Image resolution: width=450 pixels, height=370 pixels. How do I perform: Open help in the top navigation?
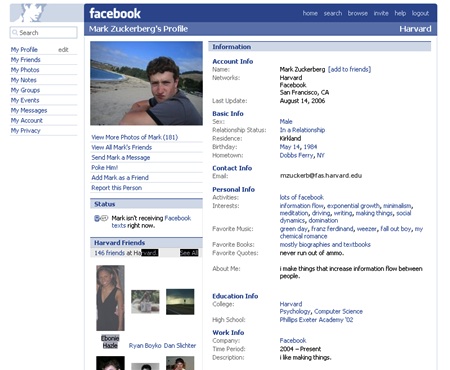(400, 13)
